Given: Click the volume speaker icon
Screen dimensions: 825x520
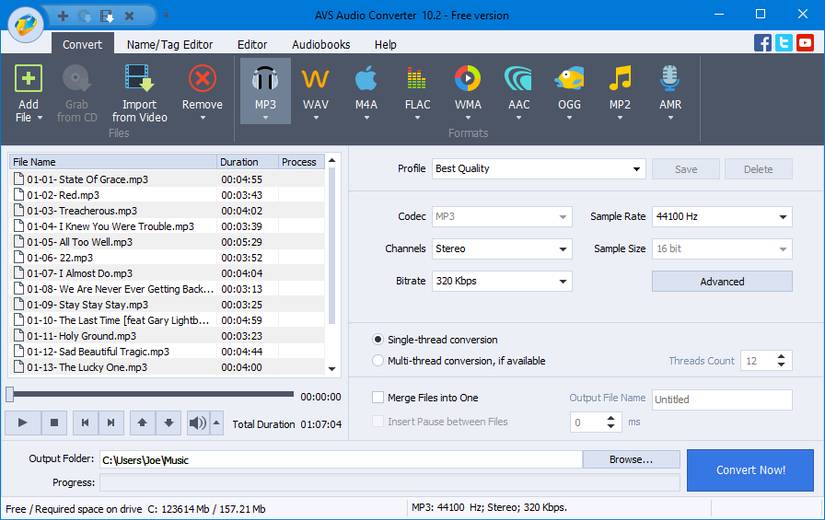Looking at the screenshot, I should pos(198,423).
